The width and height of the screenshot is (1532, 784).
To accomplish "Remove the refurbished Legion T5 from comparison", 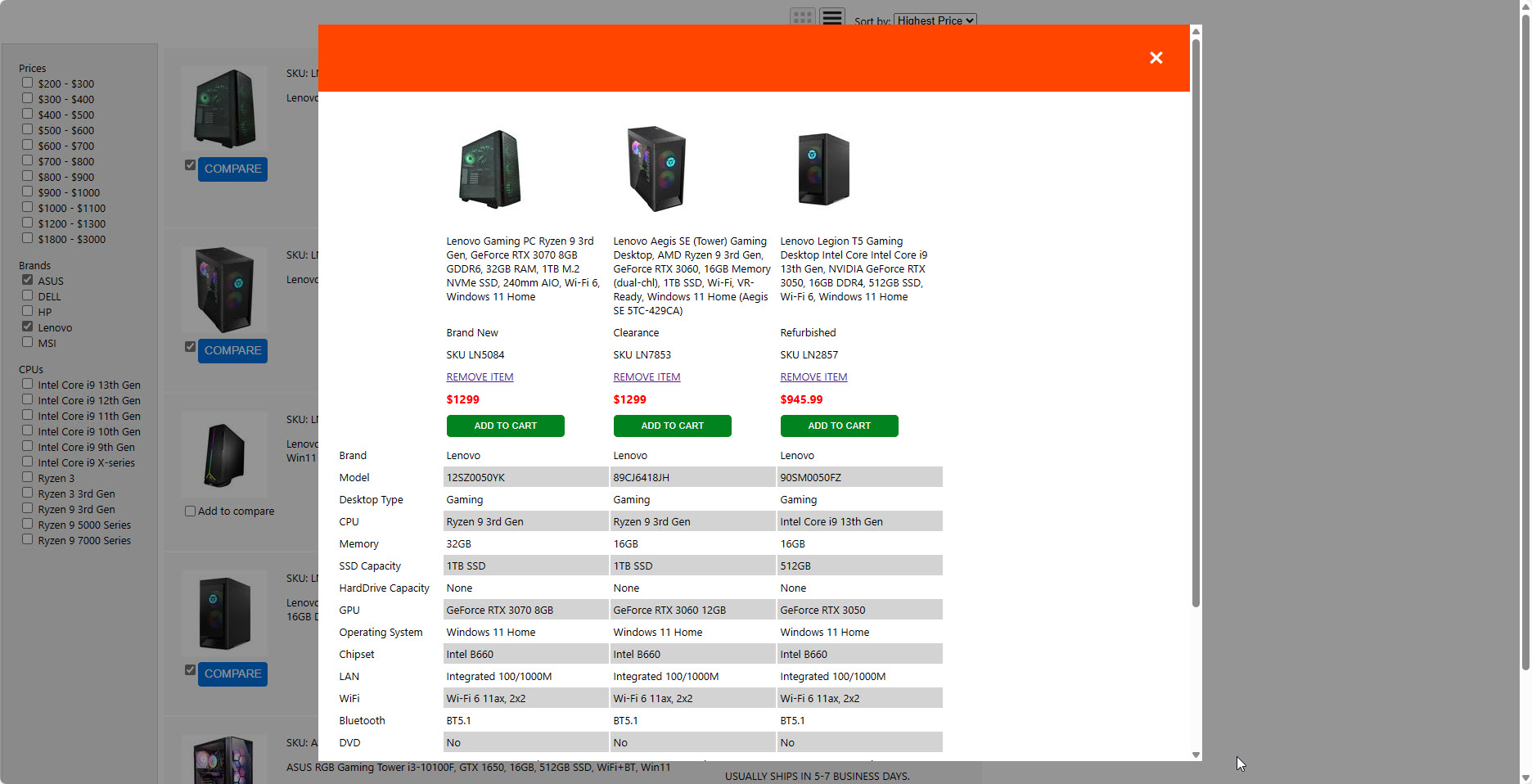I will click(x=813, y=377).
